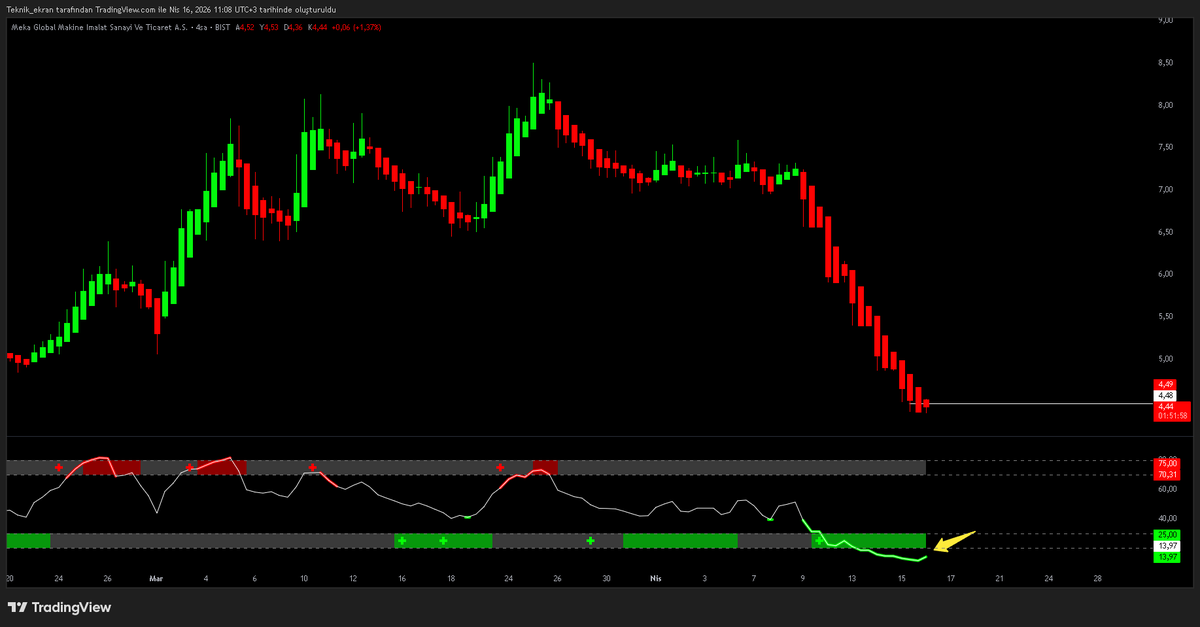This screenshot has width=1200, height=627.
Task: Click the red 75,00 indicator level tag
Action: [1166, 463]
